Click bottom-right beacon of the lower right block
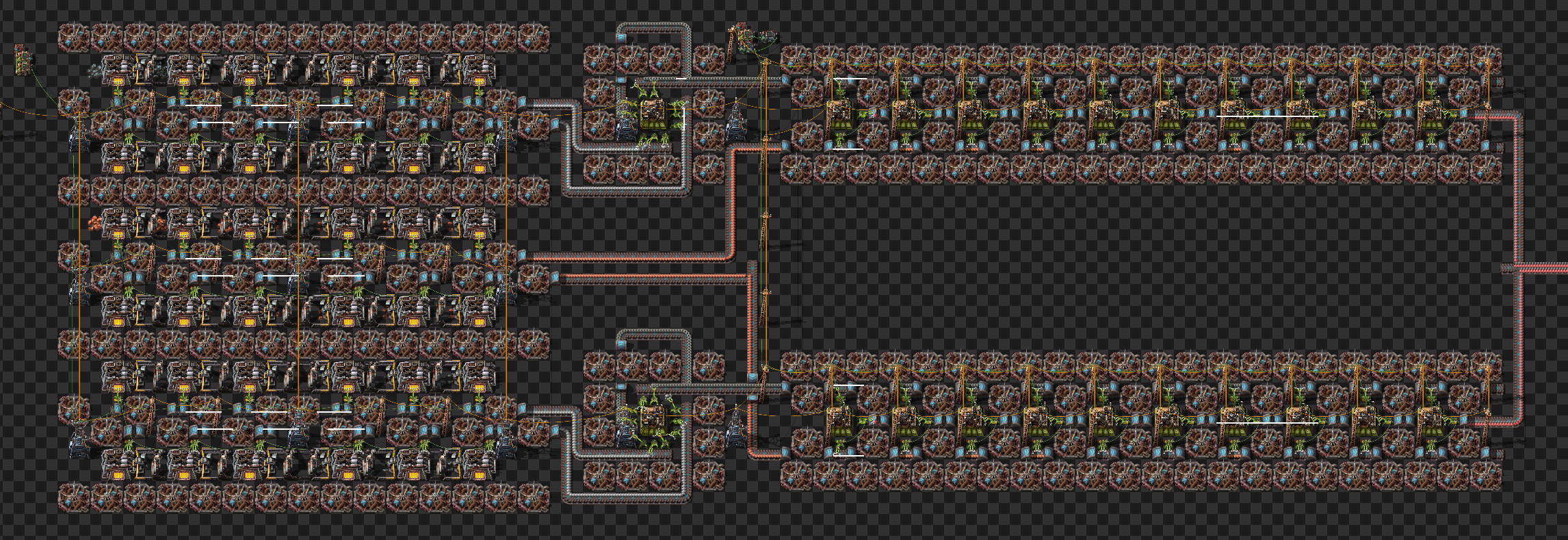The height and width of the screenshot is (540, 1568). click(1485, 476)
